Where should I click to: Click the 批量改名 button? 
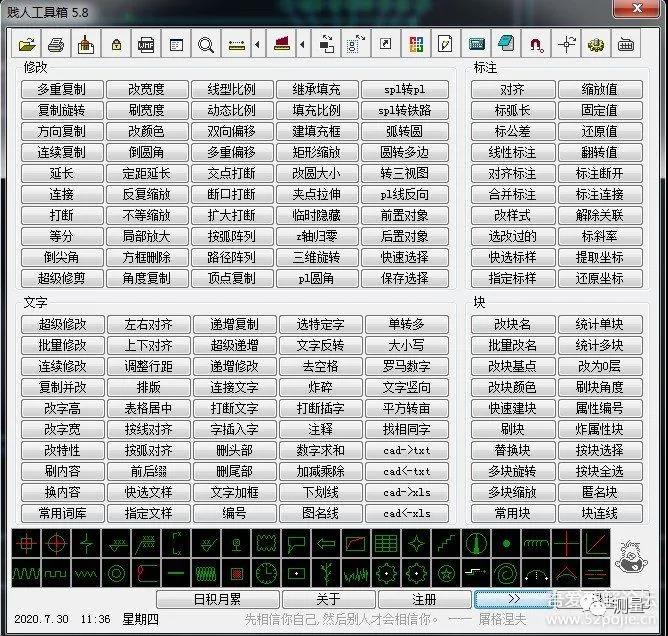coord(513,345)
